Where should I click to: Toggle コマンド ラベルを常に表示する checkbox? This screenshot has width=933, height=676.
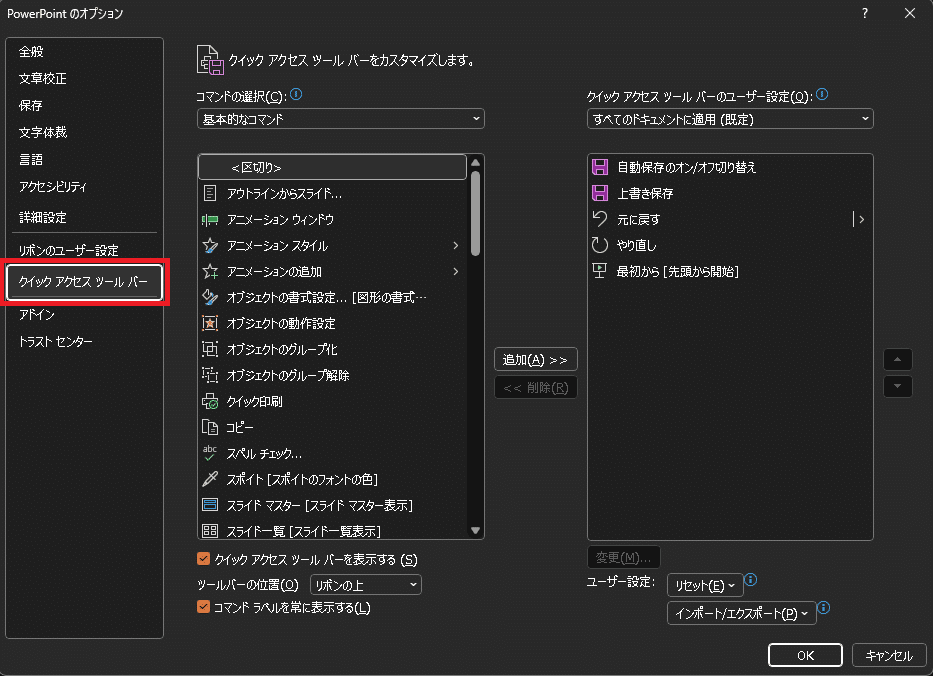203,607
